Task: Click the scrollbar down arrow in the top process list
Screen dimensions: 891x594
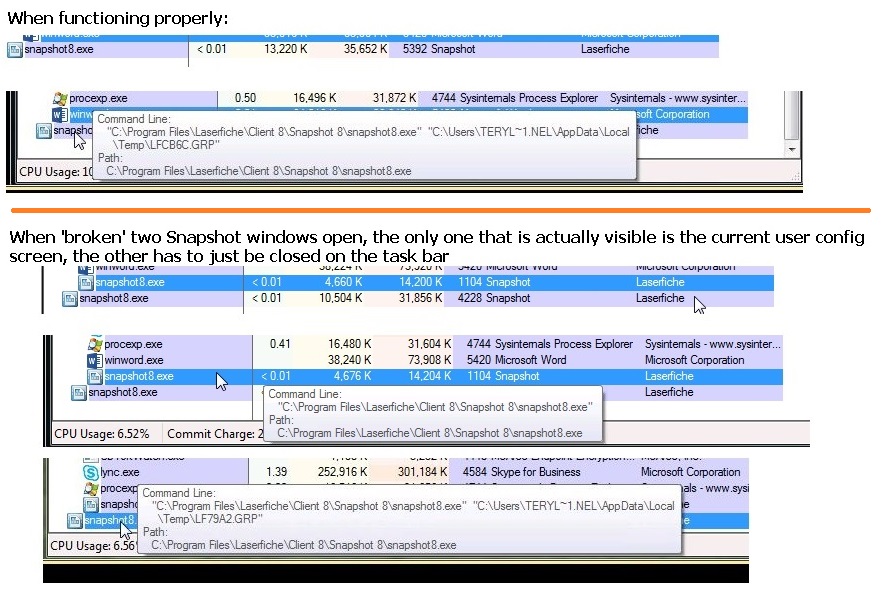Action: [x=792, y=149]
